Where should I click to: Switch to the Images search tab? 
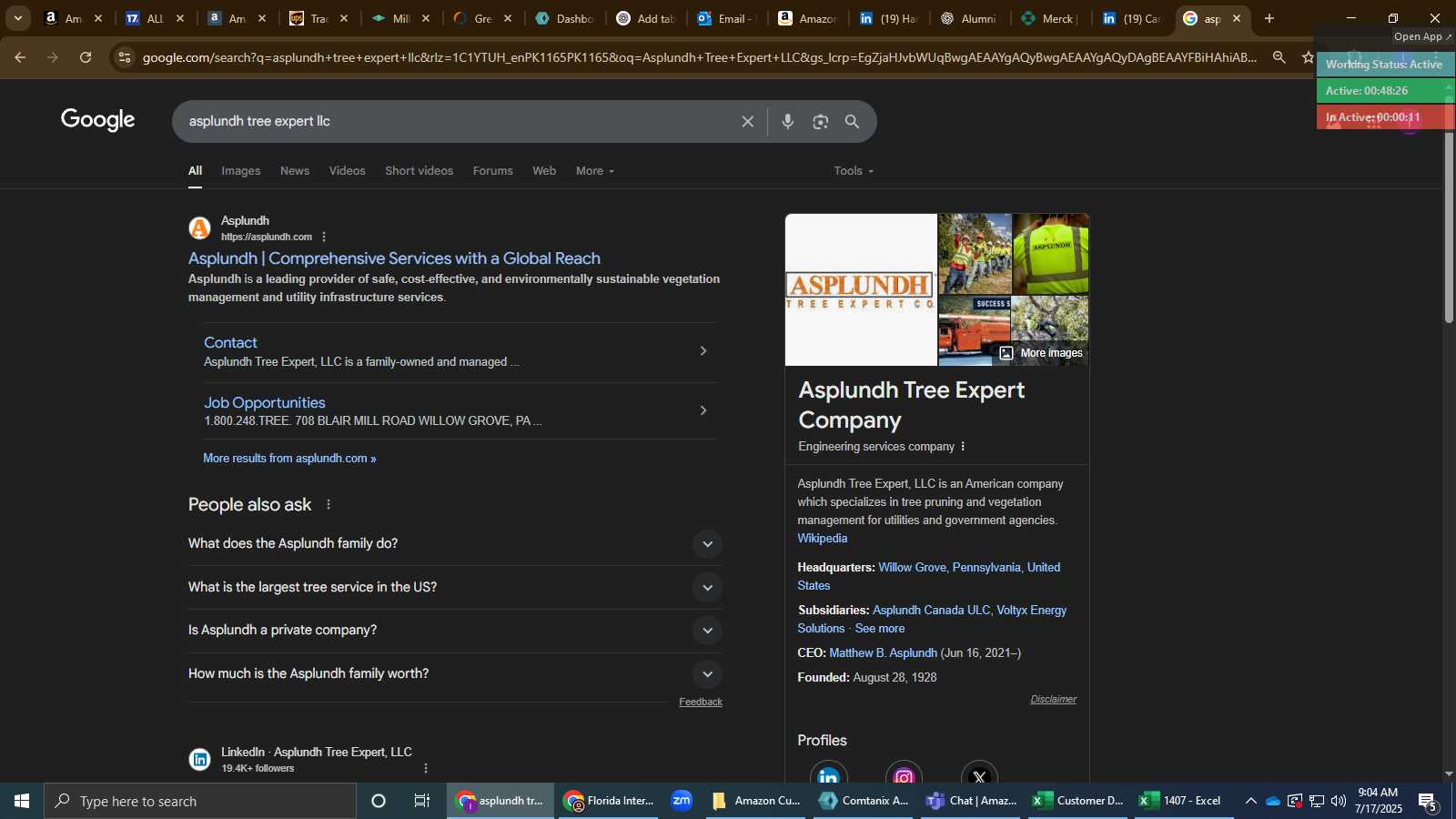pos(241,171)
